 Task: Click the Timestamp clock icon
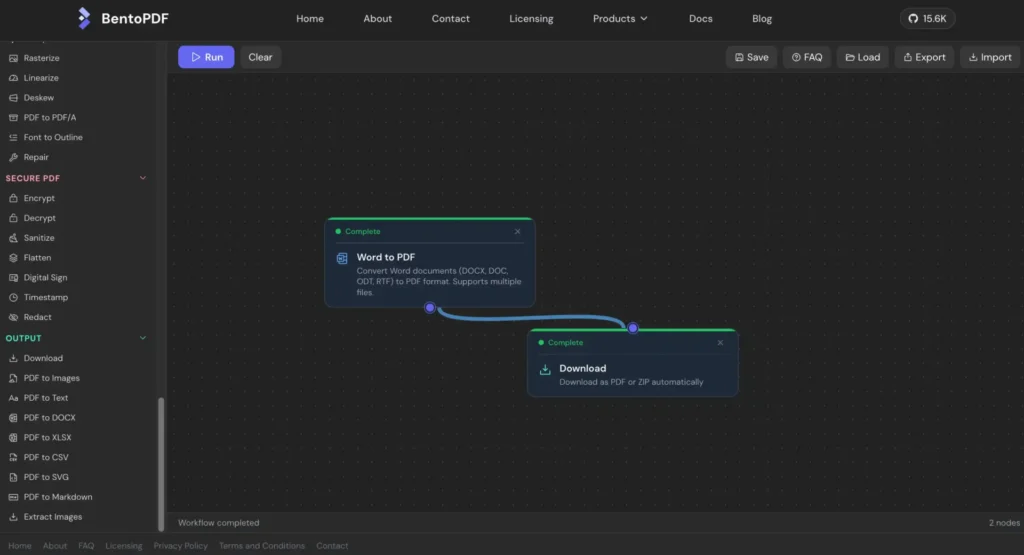click(x=13, y=298)
